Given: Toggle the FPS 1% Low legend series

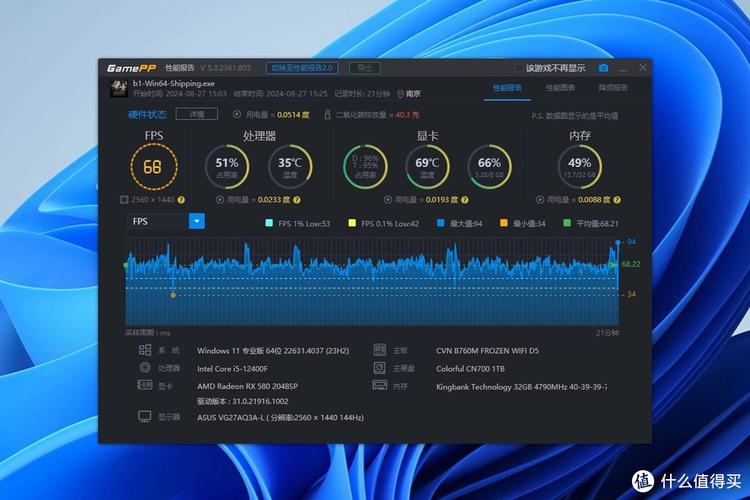Looking at the screenshot, I should (269, 223).
